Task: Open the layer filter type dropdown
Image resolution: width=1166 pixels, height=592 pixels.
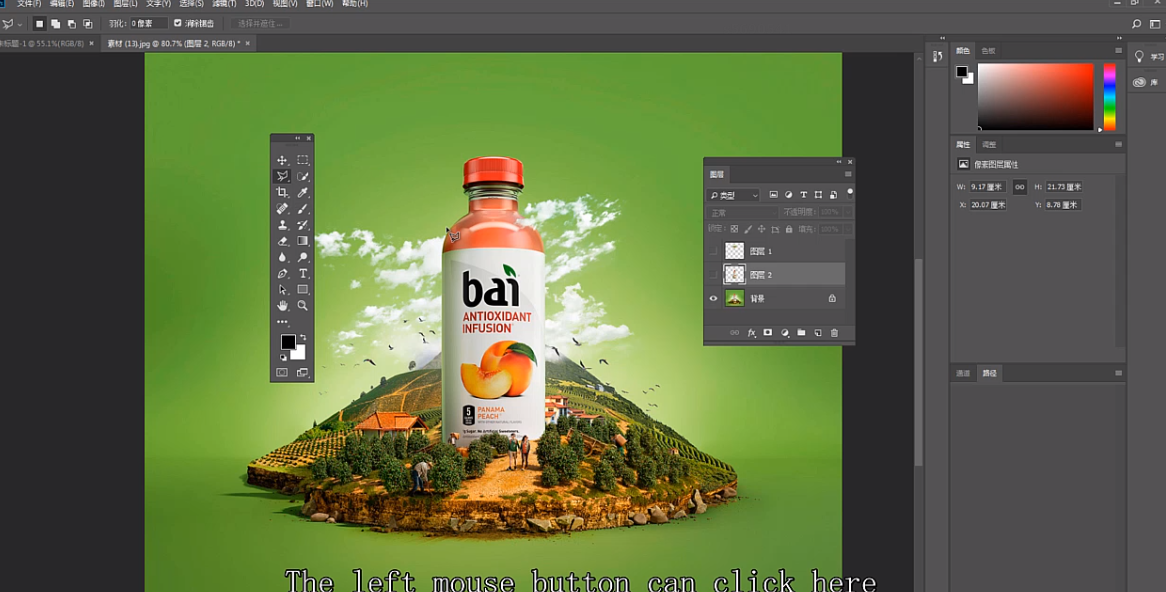Action: 732,195
